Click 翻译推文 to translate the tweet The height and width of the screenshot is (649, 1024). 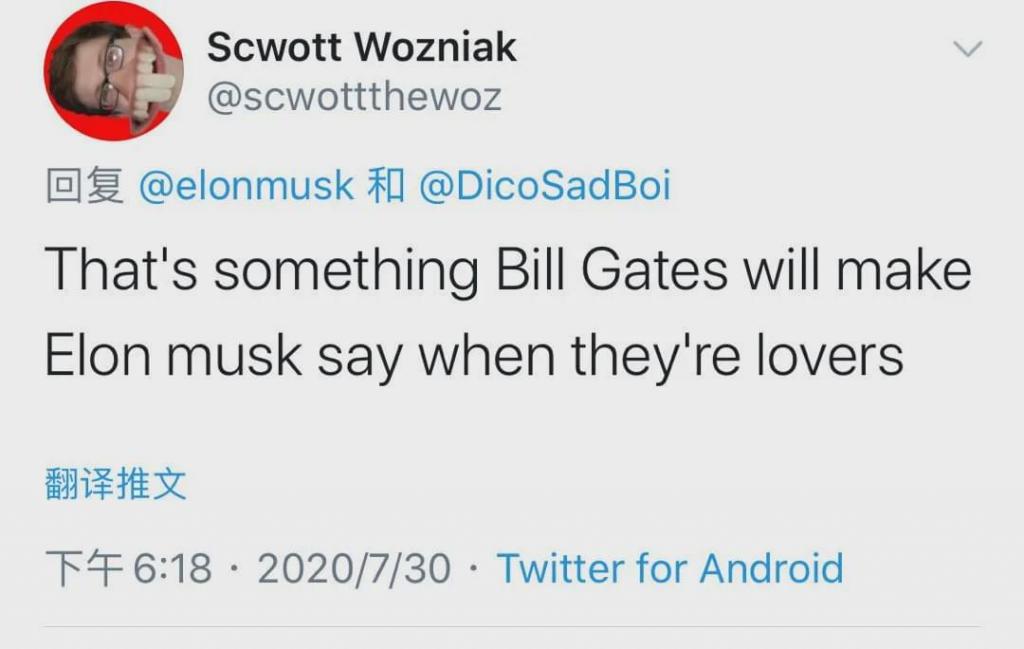click(x=116, y=484)
